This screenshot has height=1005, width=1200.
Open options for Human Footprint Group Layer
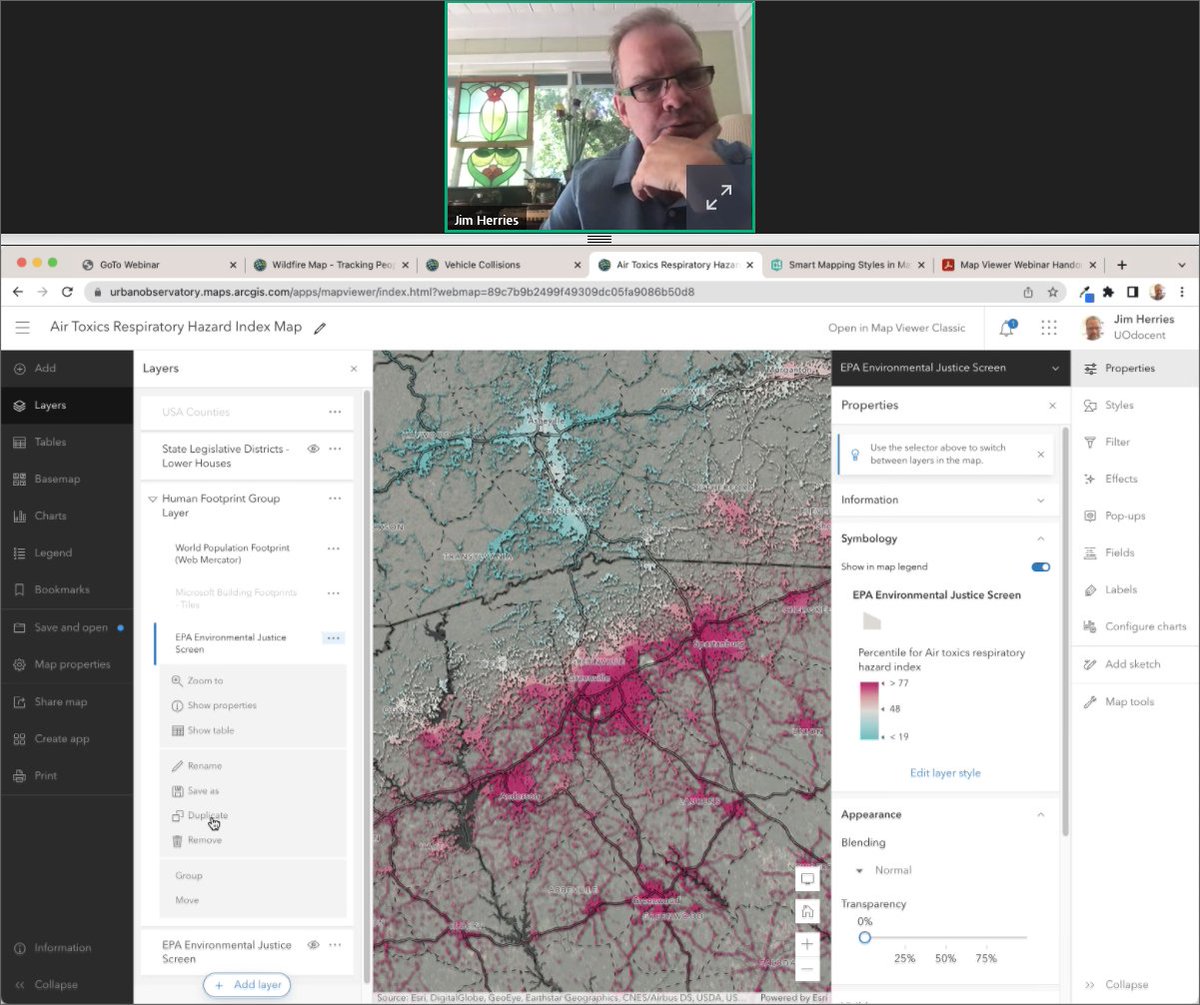tap(335, 498)
